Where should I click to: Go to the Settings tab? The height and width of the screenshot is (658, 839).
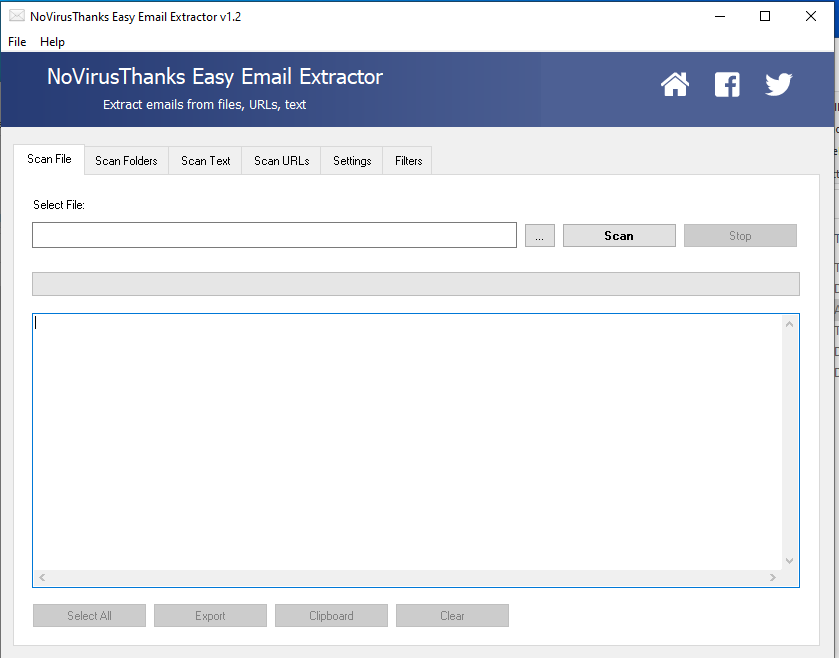coord(352,161)
